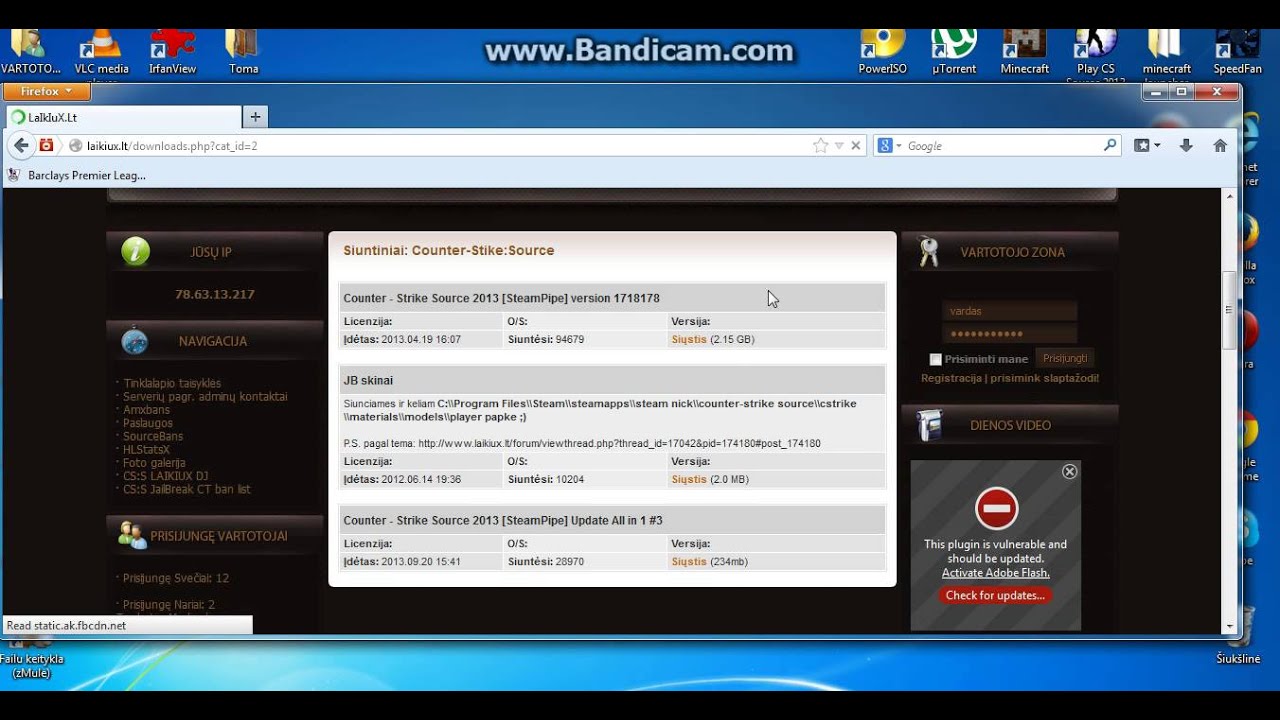Click the Counter - Strike Source 2013 version 1718178 title
This screenshot has height=720, width=1280.
pyautogui.click(x=501, y=298)
